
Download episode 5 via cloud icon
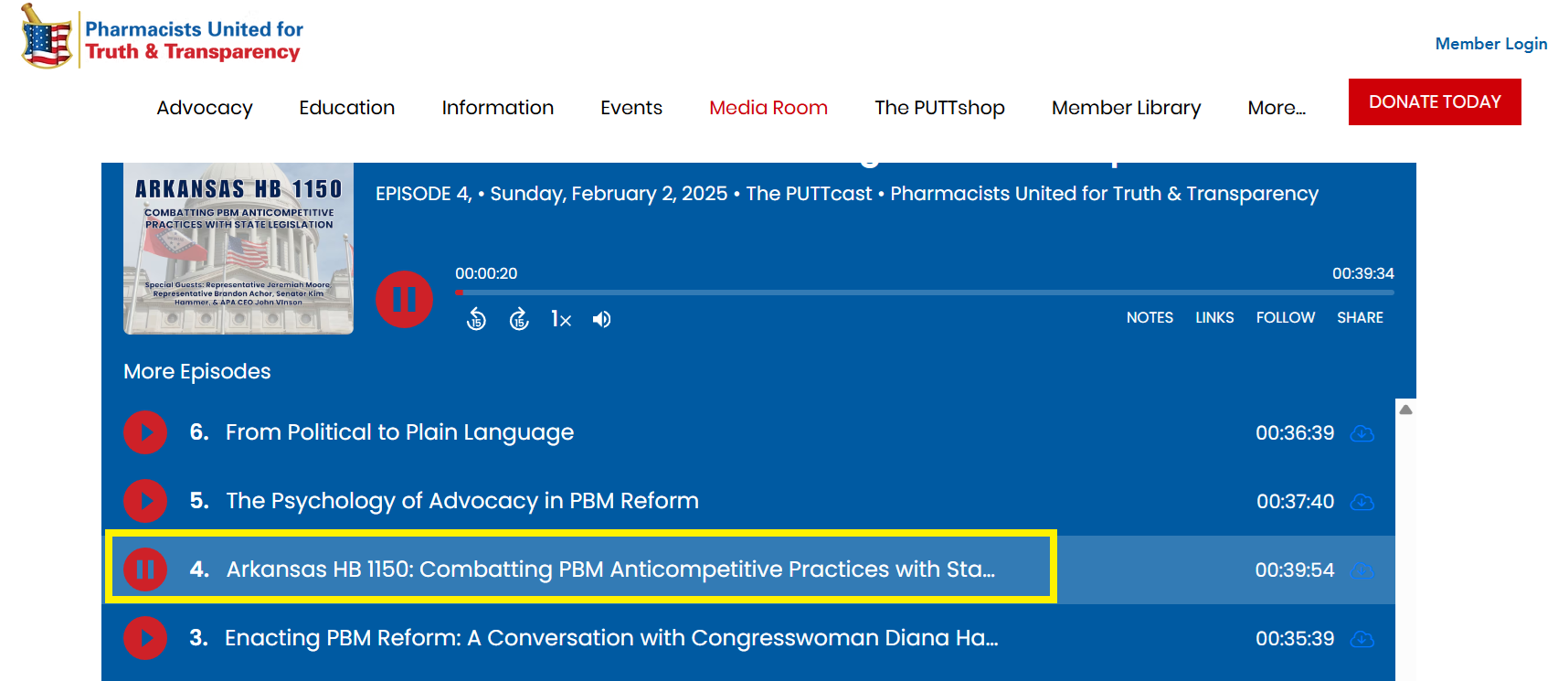[x=1362, y=502]
